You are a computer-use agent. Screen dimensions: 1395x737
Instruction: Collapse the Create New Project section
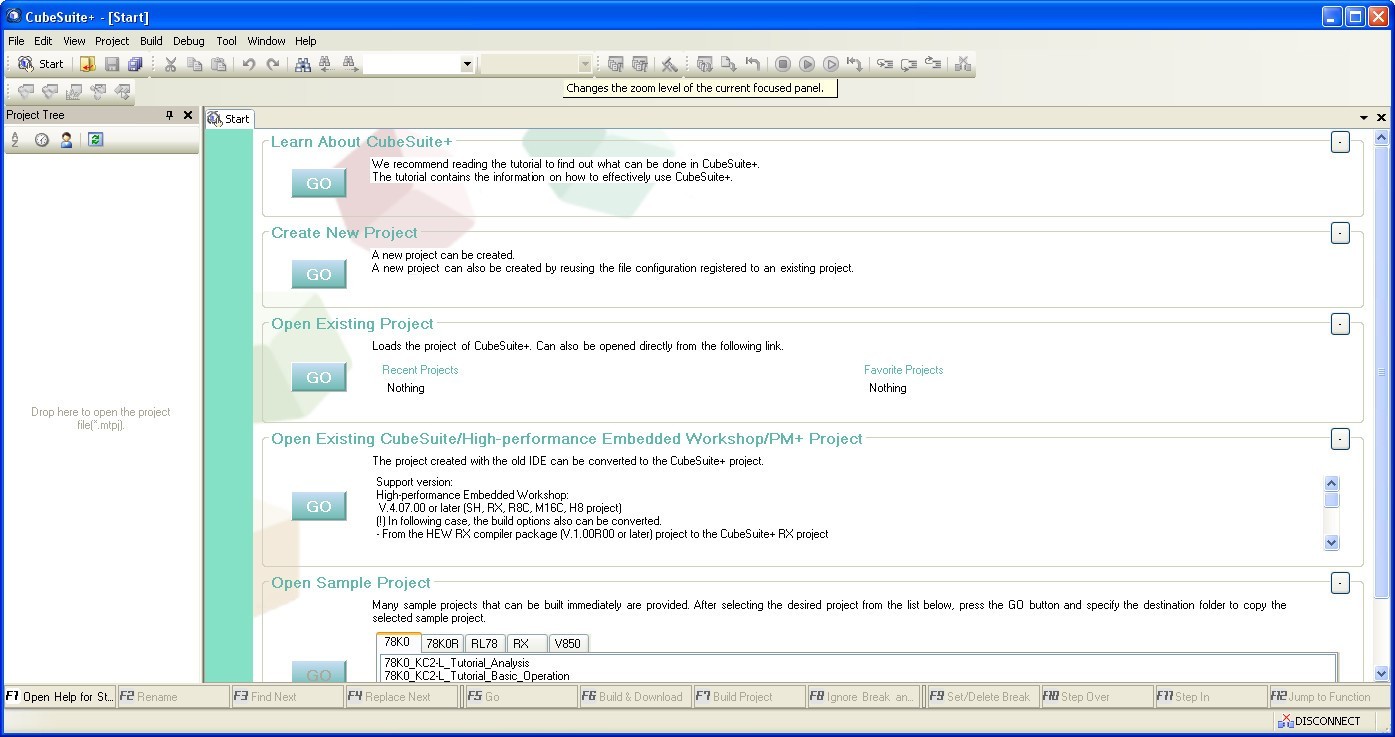coord(1340,233)
